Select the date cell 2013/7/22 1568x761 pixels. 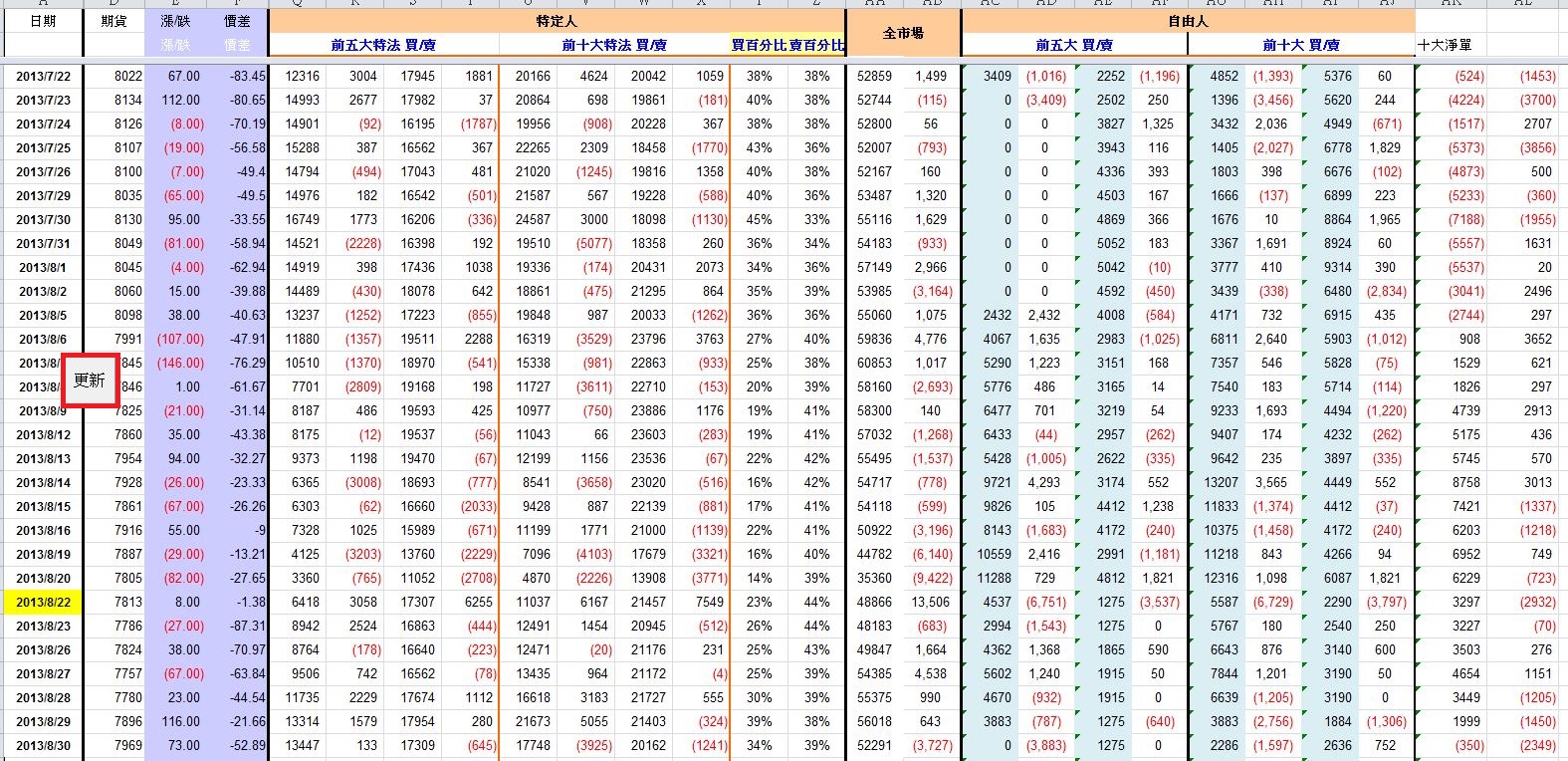tap(43, 76)
